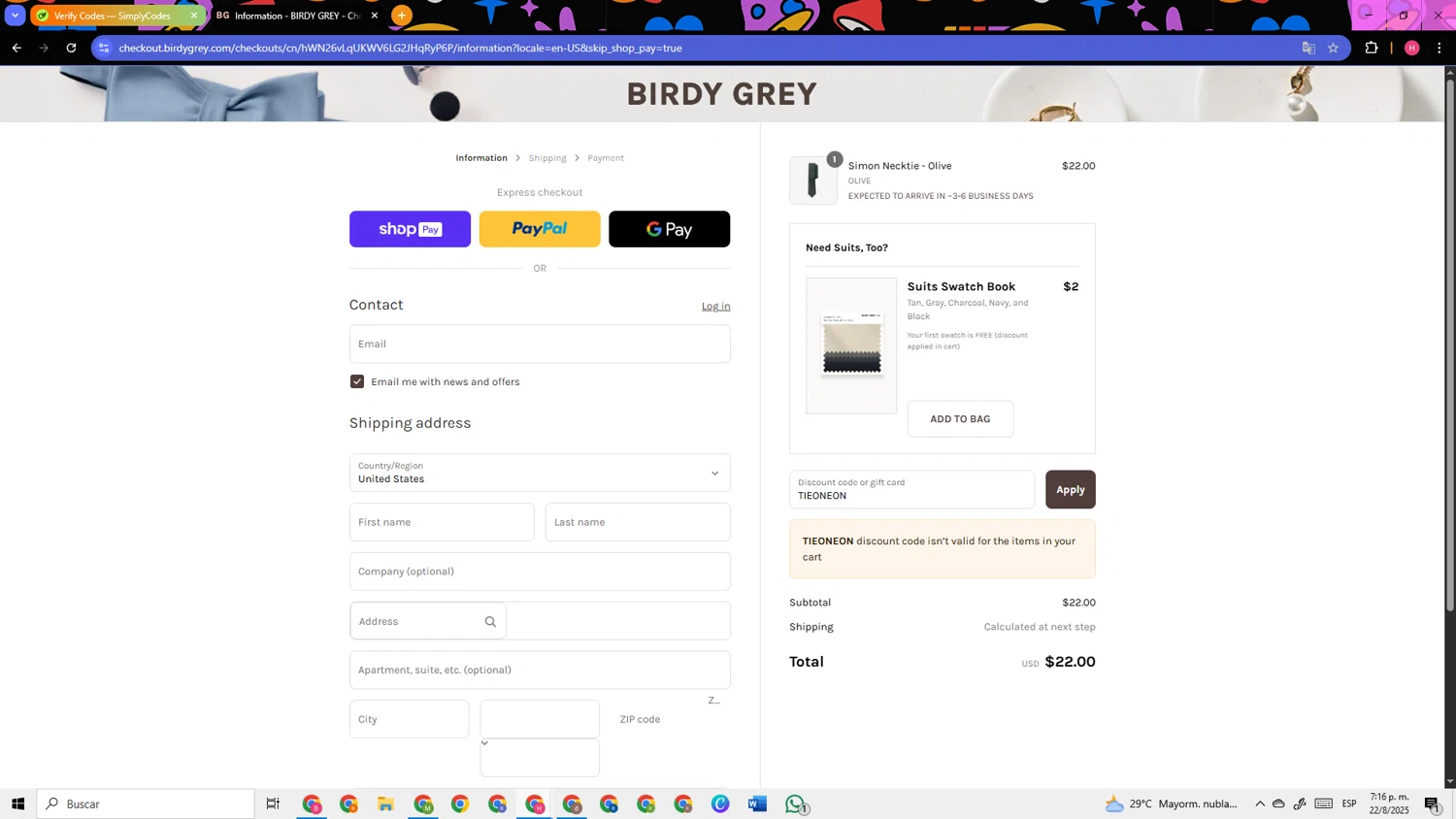Select the Payment breadcrumb step

pyautogui.click(x=606, y=158)
